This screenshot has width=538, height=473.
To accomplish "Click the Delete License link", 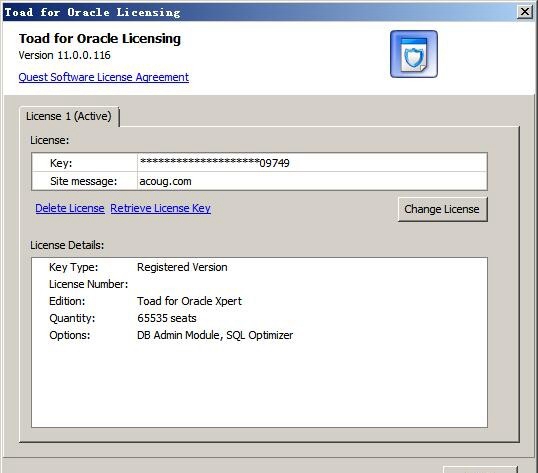I will (x=70, y=208).
